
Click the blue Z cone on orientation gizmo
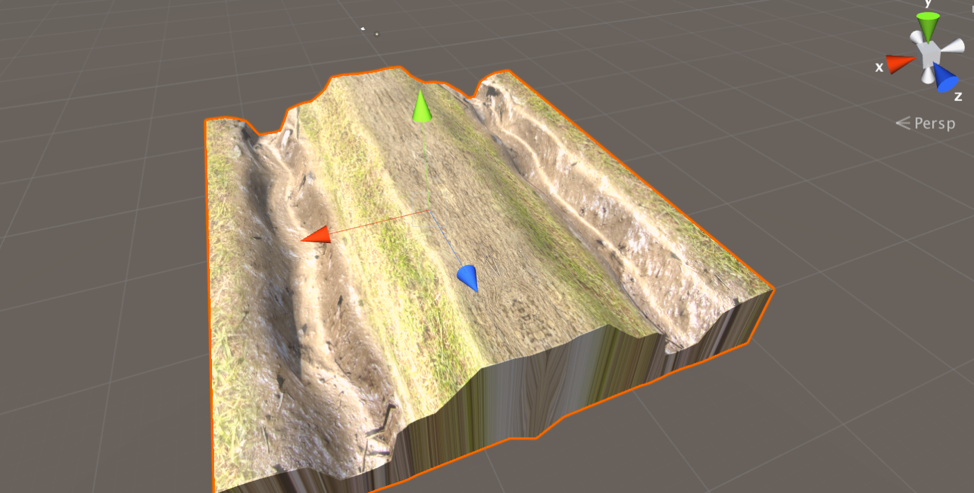pyautogui.click(x=946, y=78)
